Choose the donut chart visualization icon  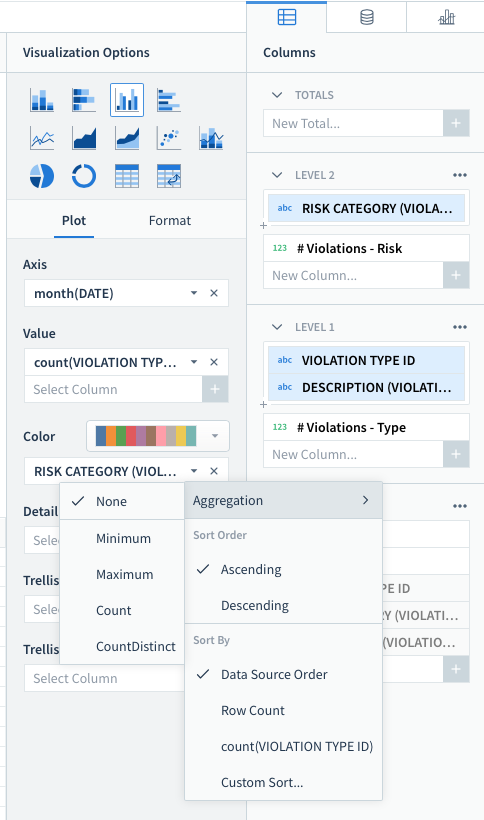point(84,176)
